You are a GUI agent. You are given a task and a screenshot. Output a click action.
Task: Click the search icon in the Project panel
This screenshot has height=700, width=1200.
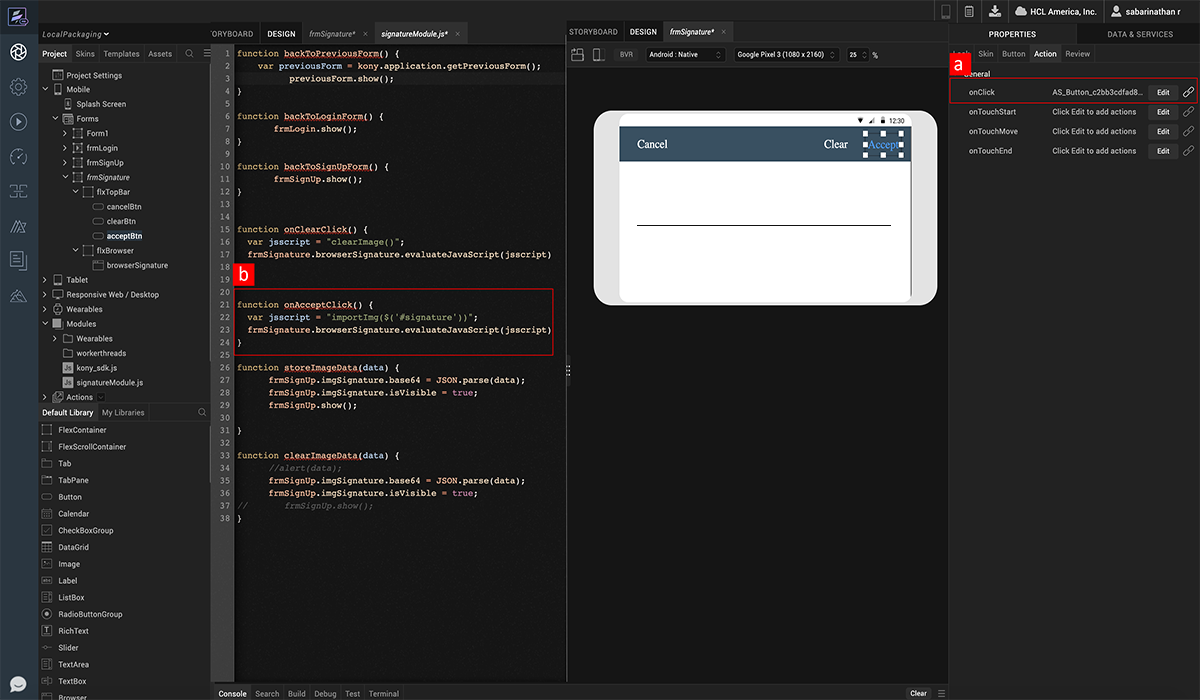click(189, 54)
